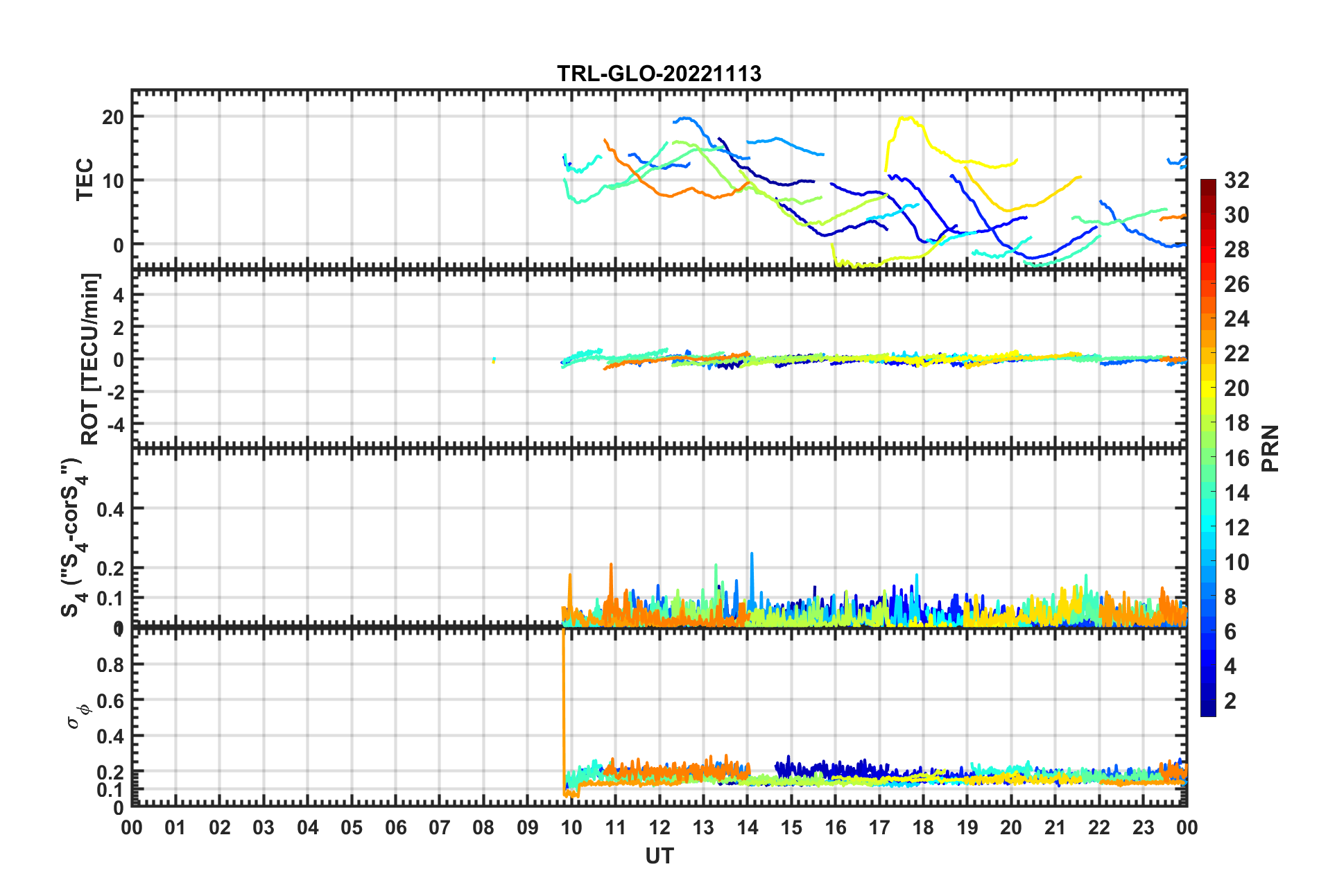This screenshot has height=896, width=1319.
Task: Click x-axis tick label 10
Action: point(571,827)
